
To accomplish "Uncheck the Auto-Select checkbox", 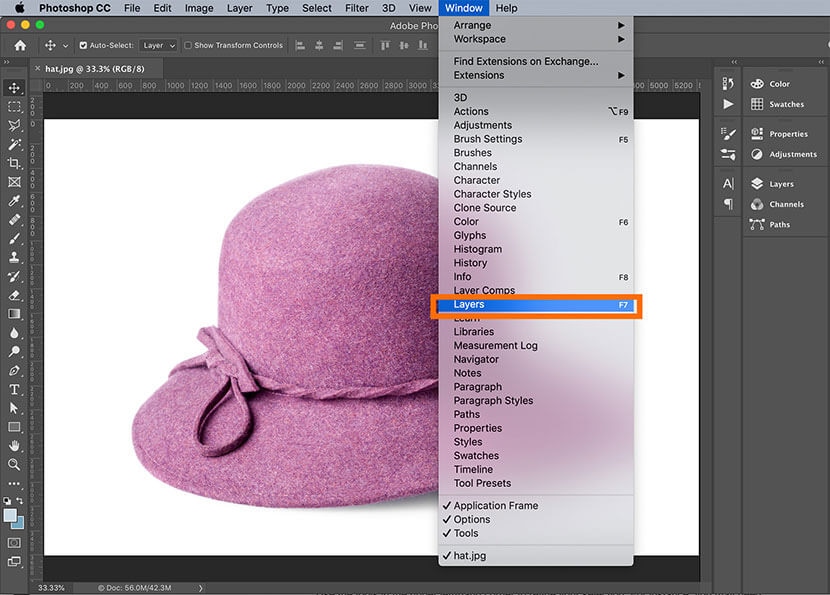I will click(83, 45).
